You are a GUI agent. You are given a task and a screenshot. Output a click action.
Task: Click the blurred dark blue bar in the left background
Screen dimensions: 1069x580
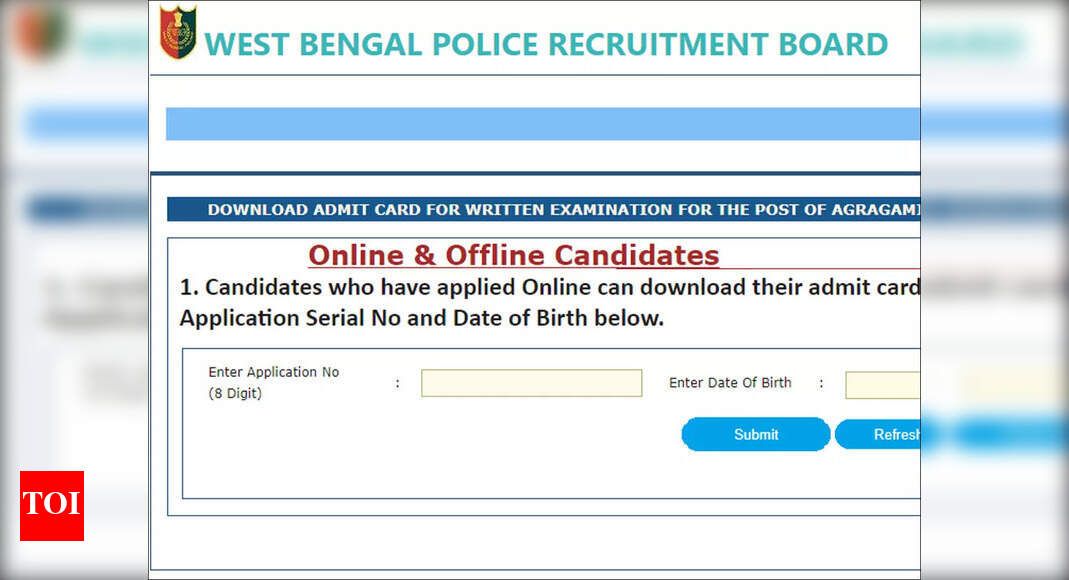coord(87,209)
